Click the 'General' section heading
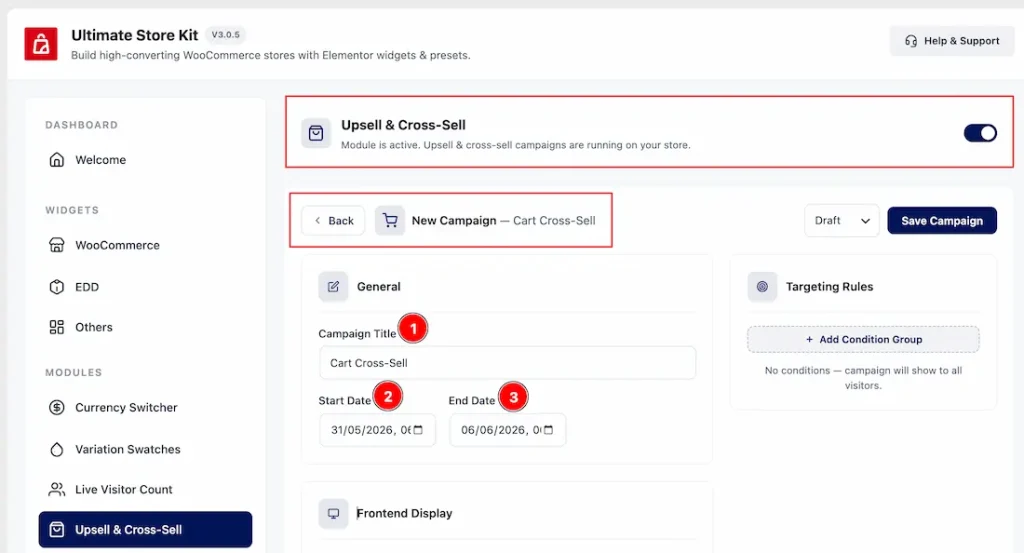Screen dimensions: 1024x553 379,287
